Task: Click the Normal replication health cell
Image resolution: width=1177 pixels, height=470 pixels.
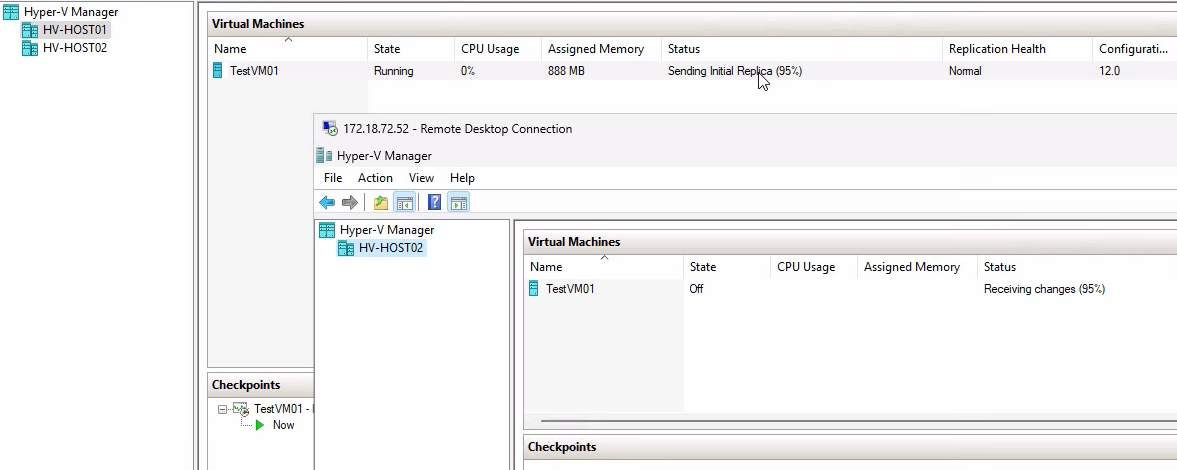Action: 965,71
